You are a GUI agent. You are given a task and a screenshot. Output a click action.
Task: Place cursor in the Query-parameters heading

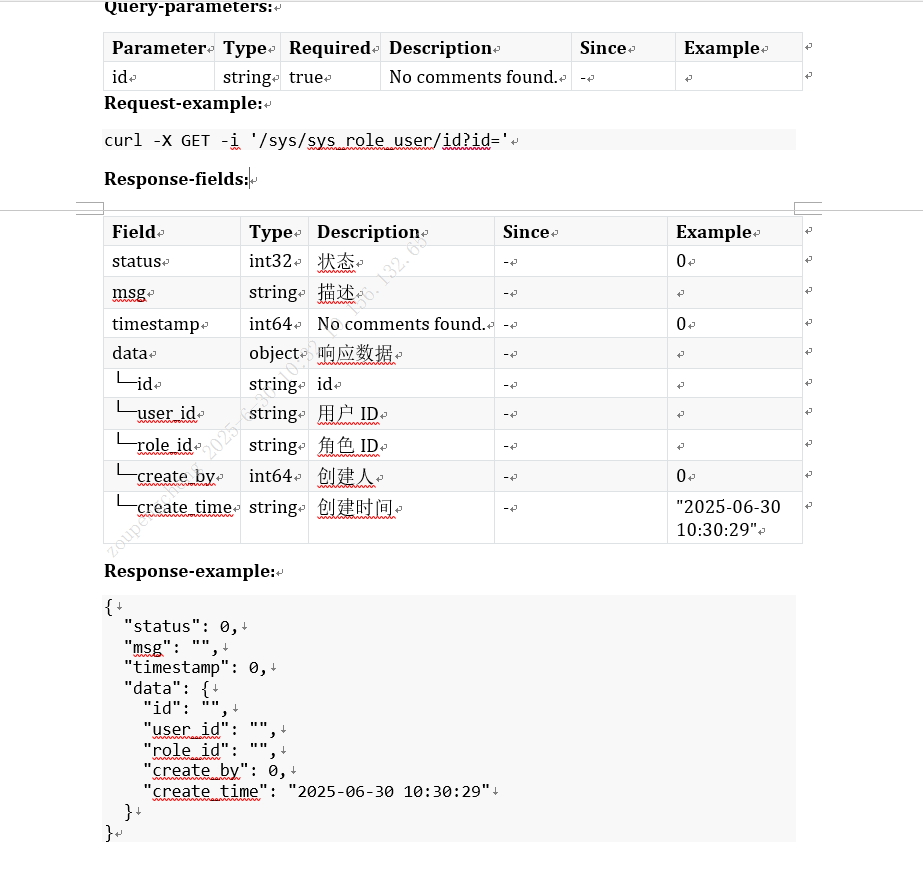pos(187,8)
